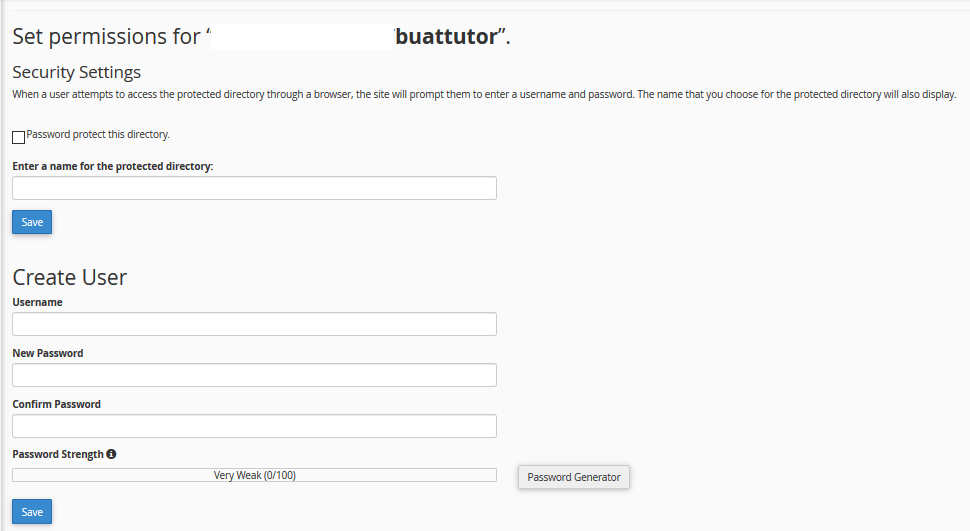The width and height of the screenshot is (970, 531).
Task: Focus the protected directory name field
Action: pyautogui.click(x=254, y=188)
